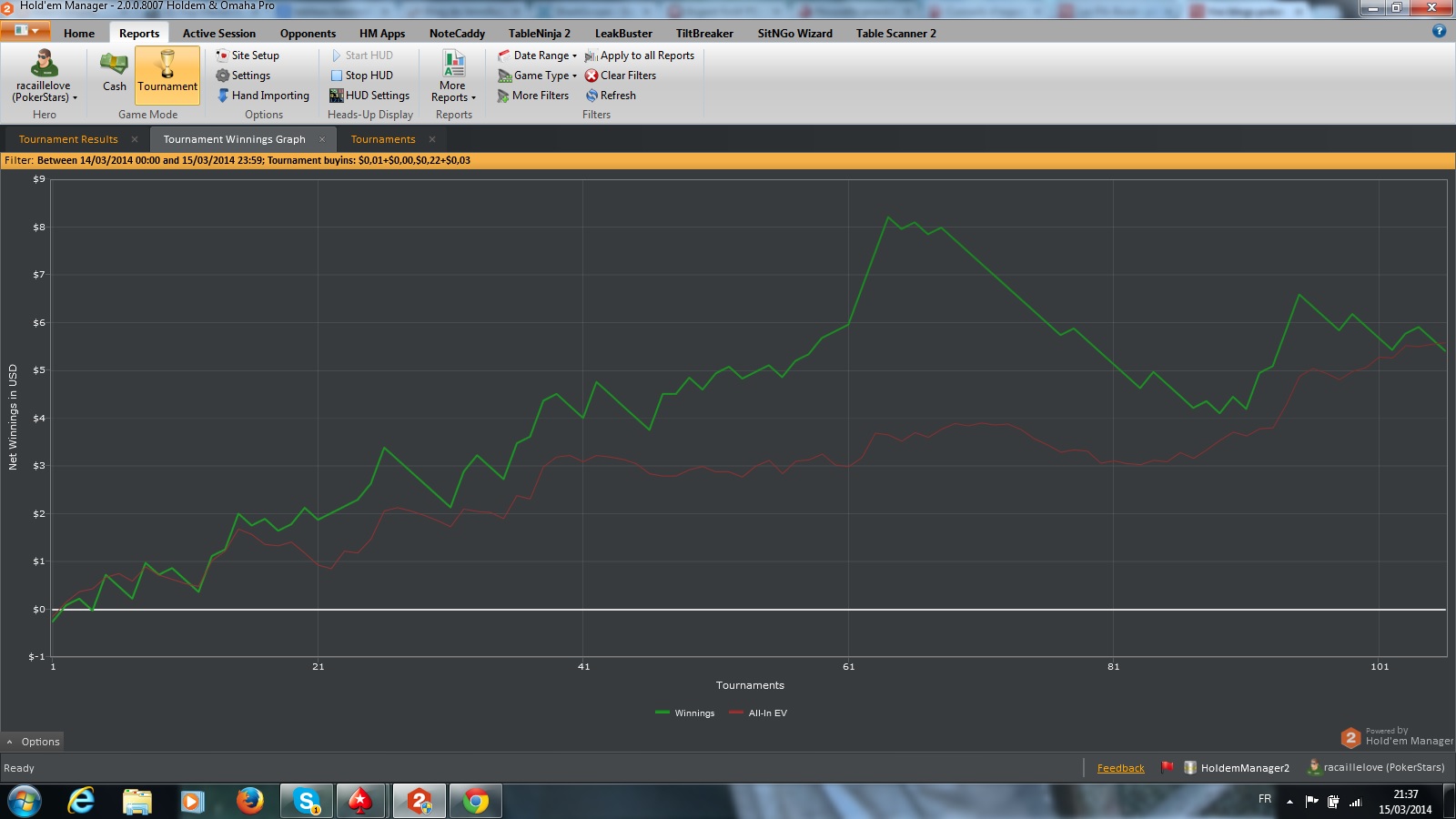
Task: Select the Reports ribbon tab
Action: tap(139, 34)
